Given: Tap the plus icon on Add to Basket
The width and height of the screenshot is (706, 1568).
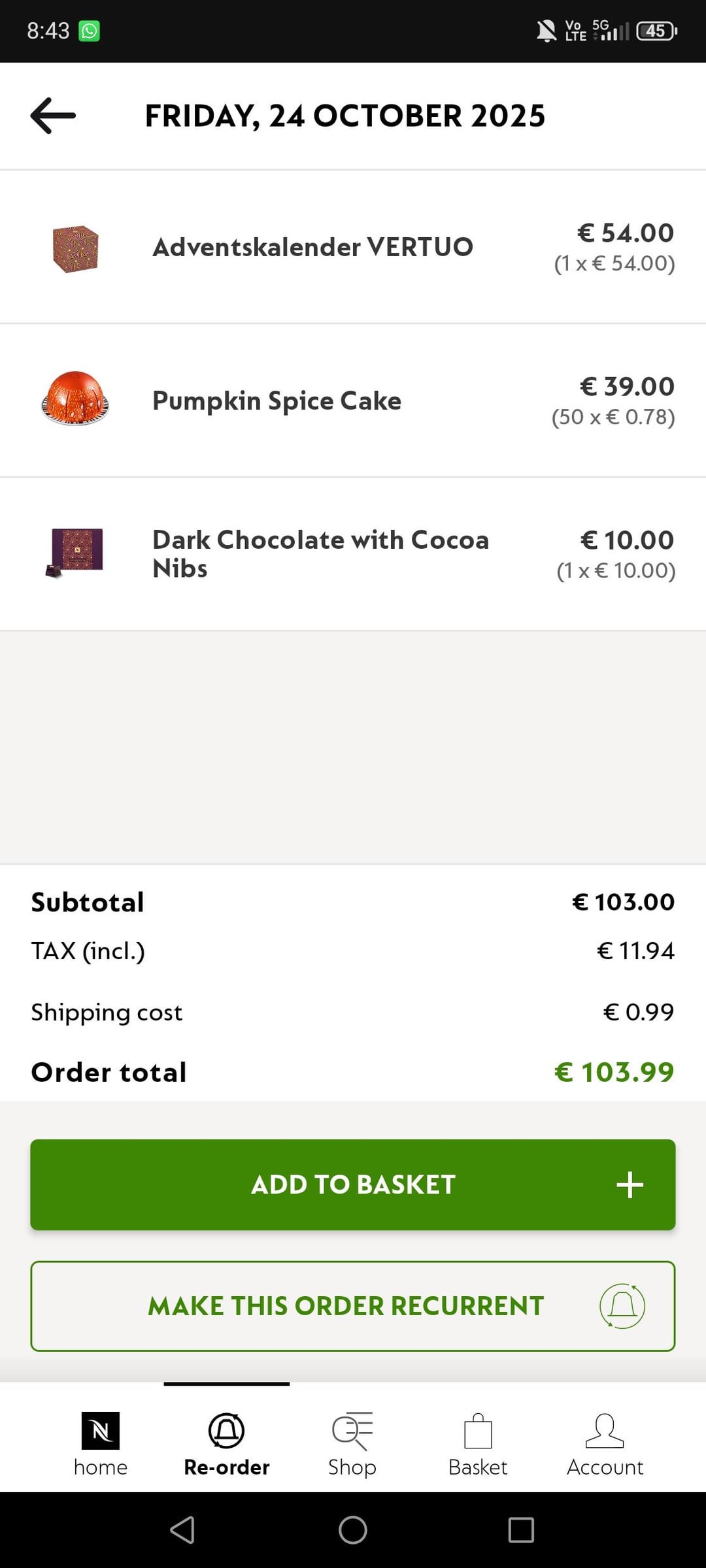Looking at the screenshot, I should pyautogui.click(x=630, y=1184).
